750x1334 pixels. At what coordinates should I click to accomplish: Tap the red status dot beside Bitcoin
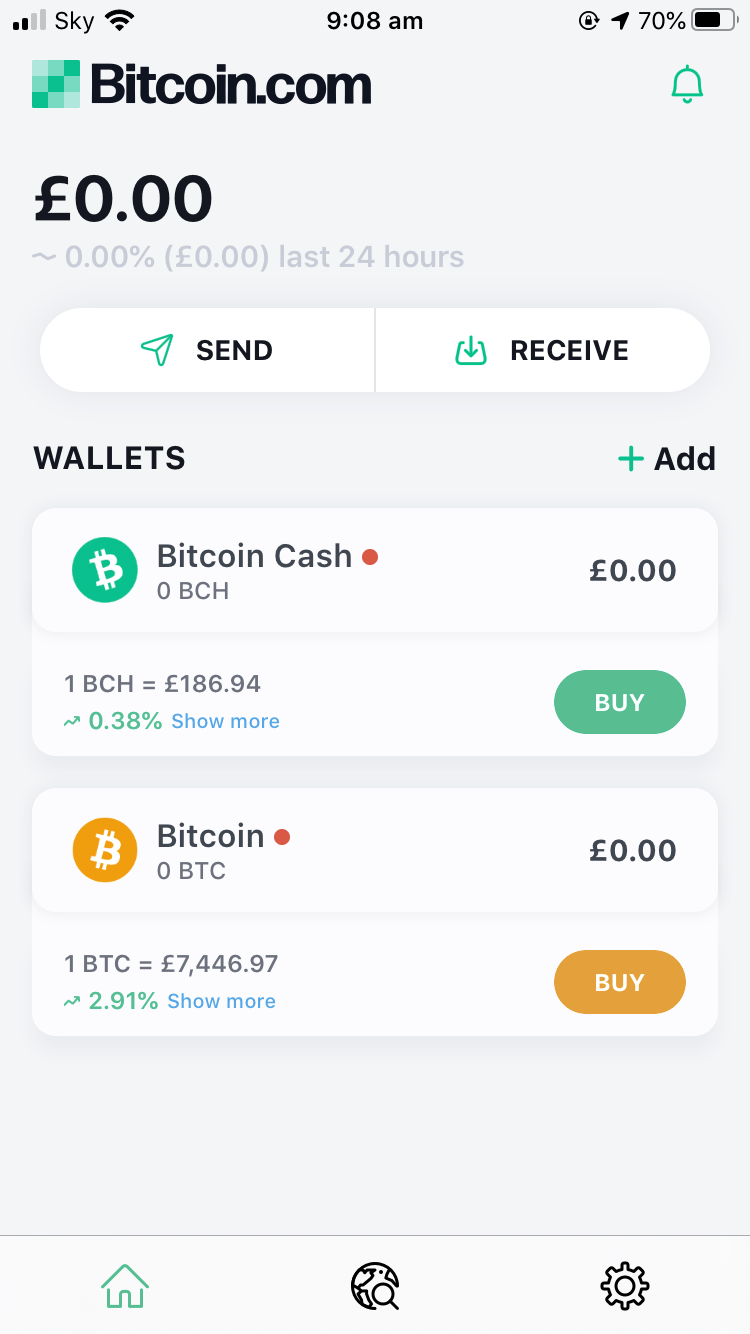click(x=282, y=837)
